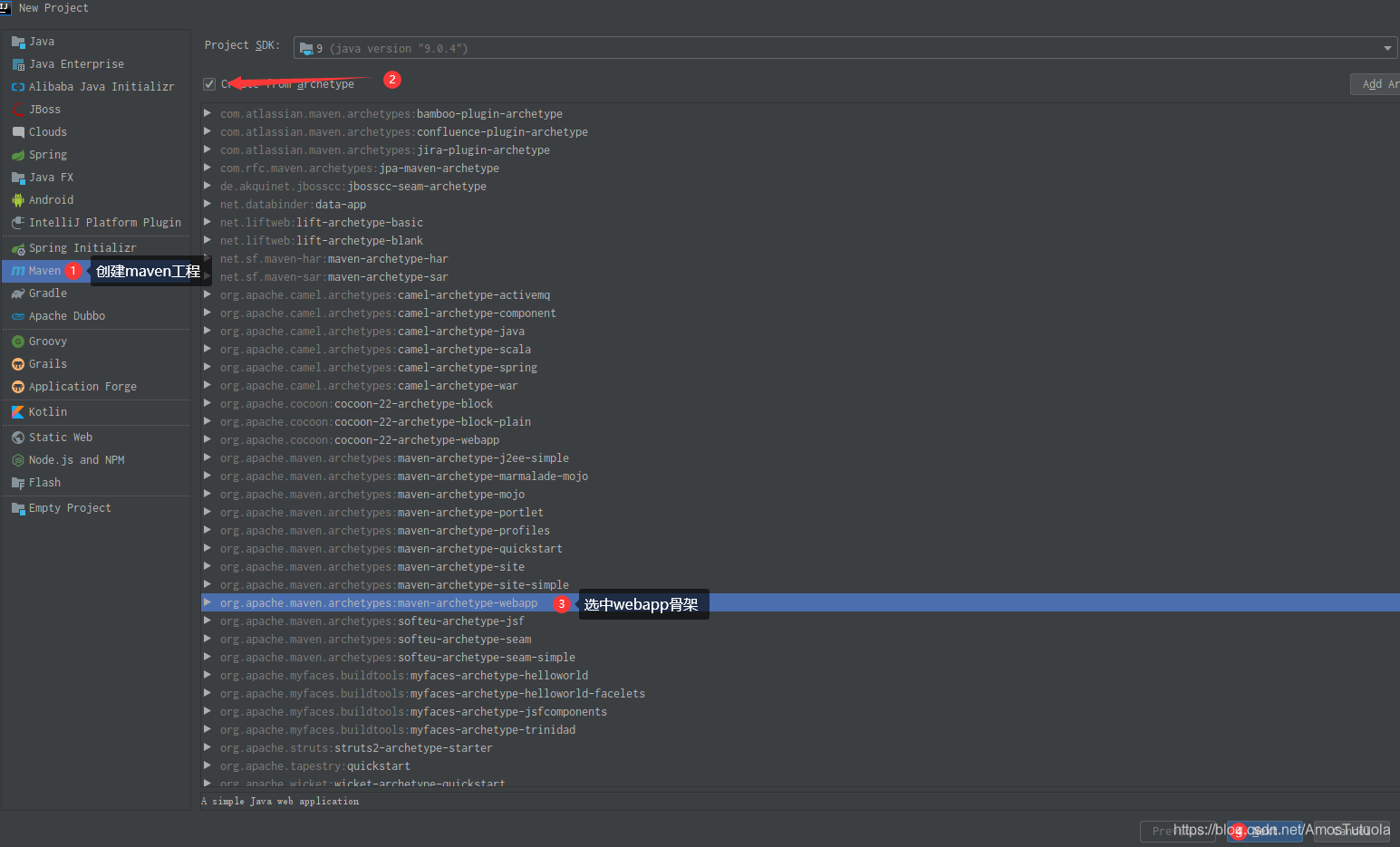1400x847 pixels.
Task: Expand the struts2-archetype-starter arrow
Action: [x=208, y=747]
